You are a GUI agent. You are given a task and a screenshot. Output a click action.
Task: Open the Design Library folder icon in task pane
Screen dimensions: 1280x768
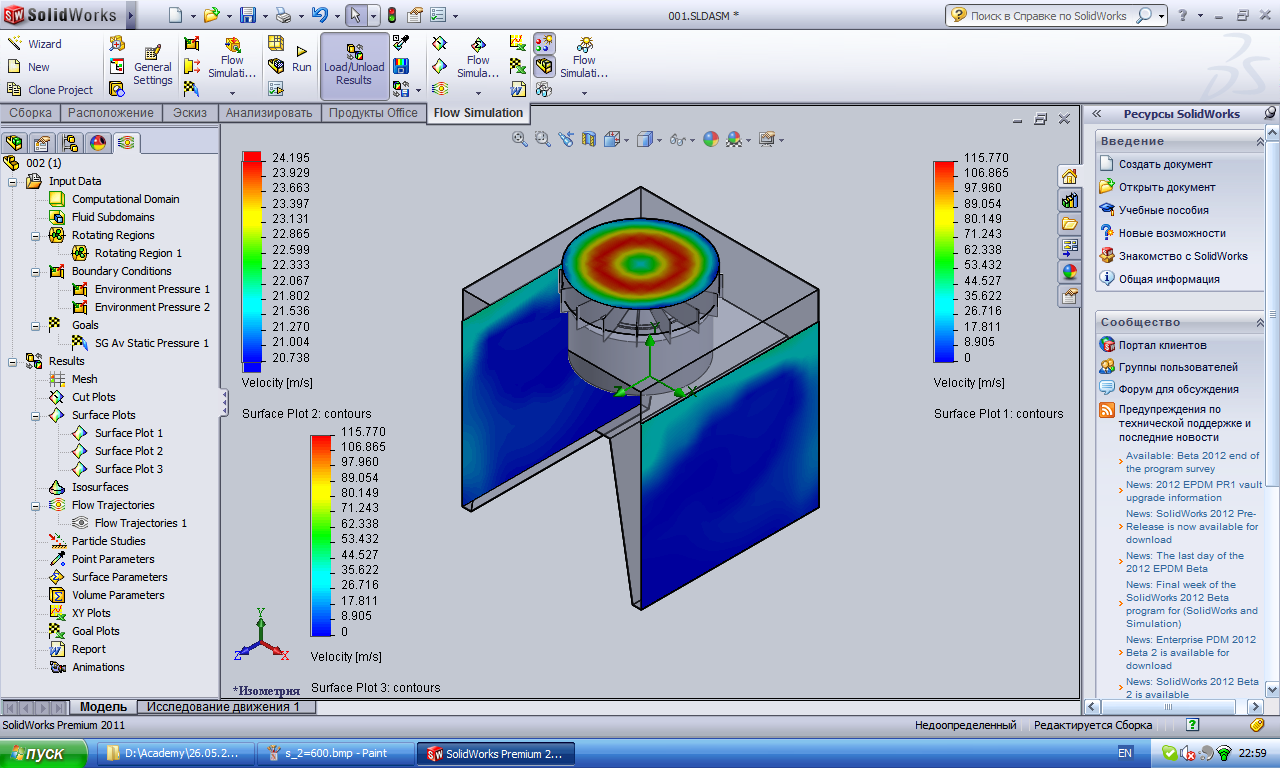(x=1069, y=223)
